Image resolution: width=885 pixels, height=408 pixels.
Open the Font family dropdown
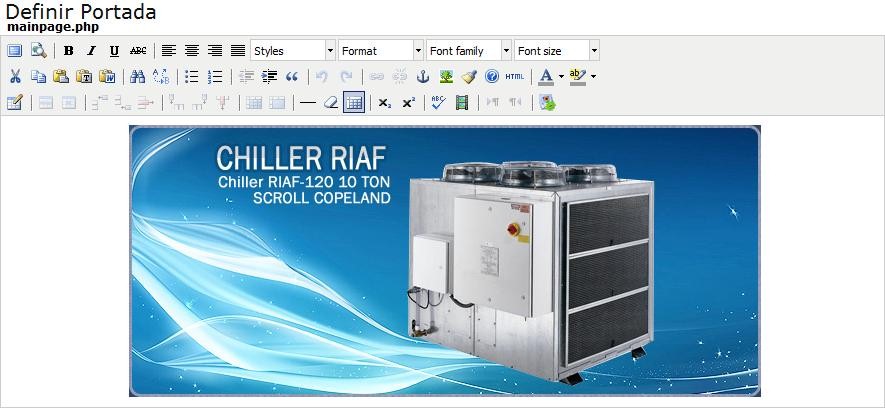468,51
